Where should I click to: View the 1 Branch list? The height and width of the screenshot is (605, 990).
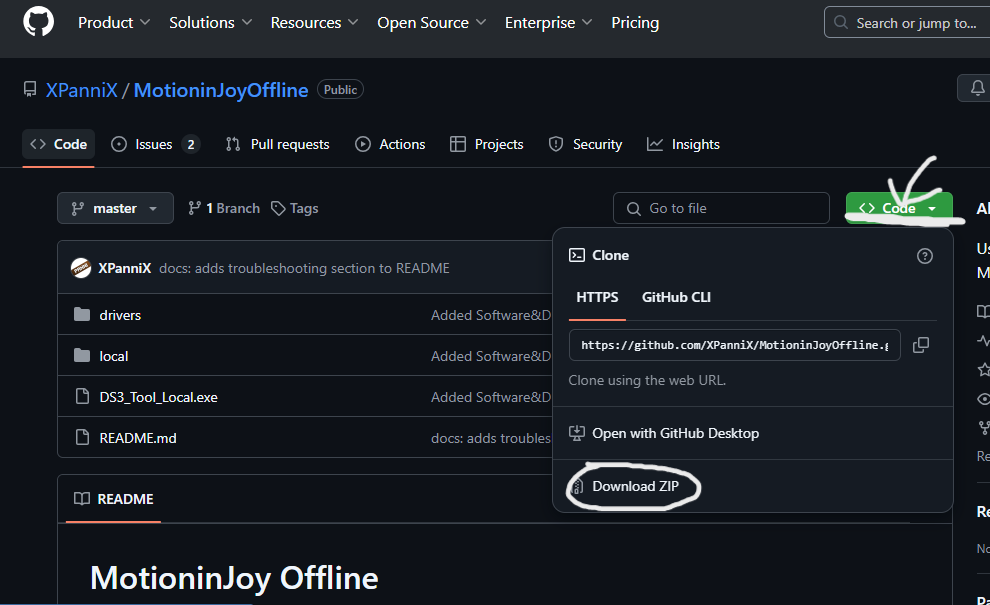point(224,208)
